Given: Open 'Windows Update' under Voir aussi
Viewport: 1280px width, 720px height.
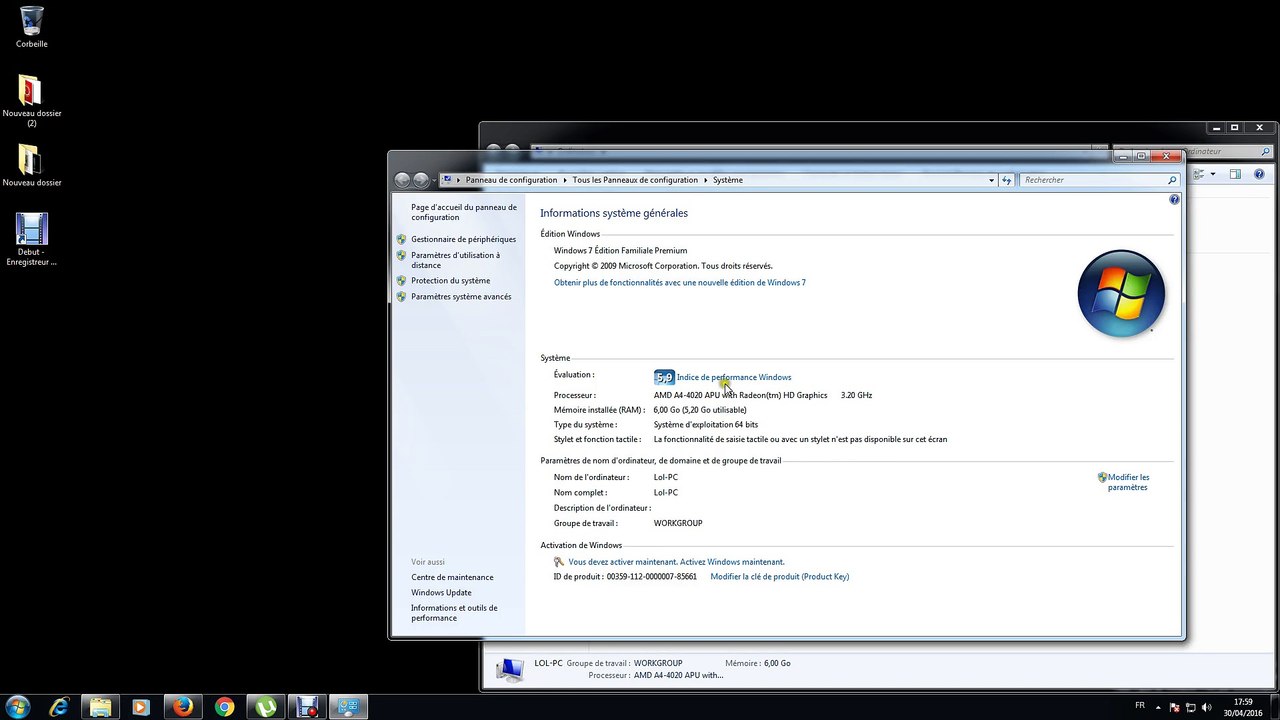Looking at the screenshot, I should click(441, 593).
